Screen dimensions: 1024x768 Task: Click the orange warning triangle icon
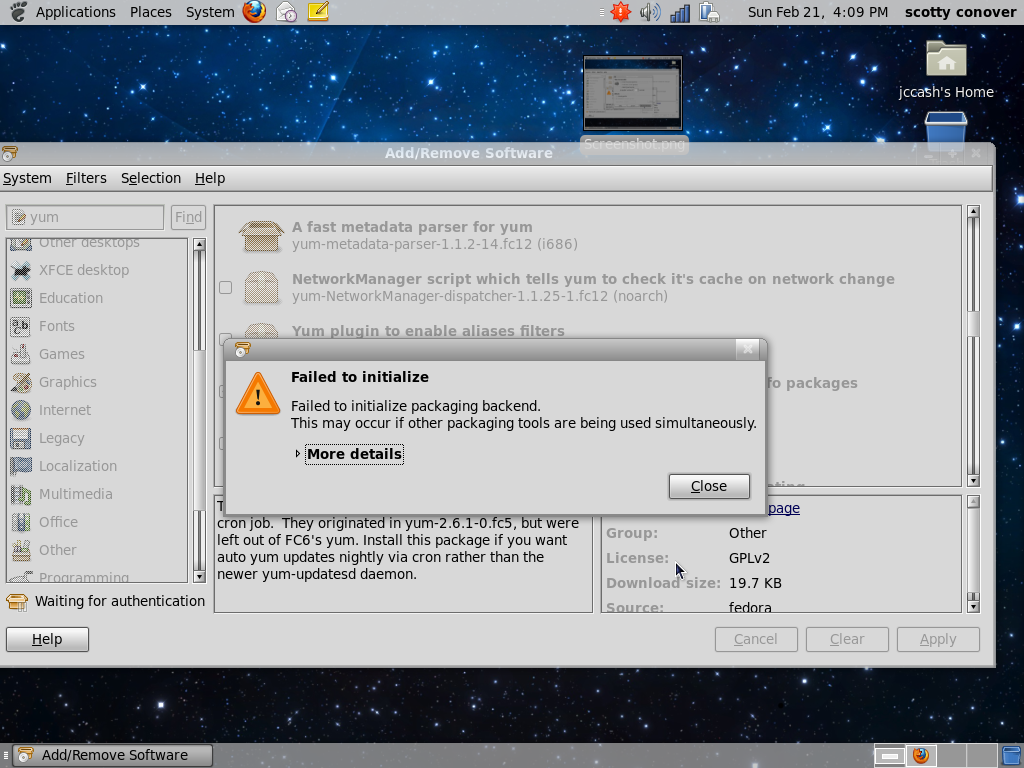(258, 394)
